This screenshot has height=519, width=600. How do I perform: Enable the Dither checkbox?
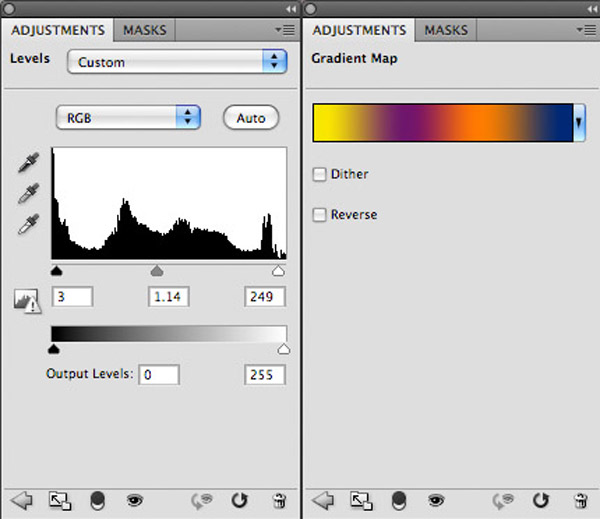(x=319, y=175)
